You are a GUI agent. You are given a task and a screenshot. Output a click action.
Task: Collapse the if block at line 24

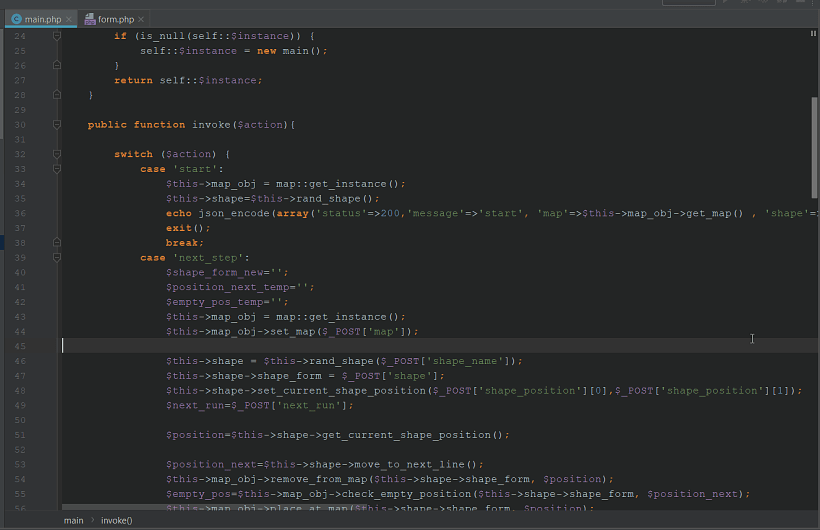coord(57,36)
